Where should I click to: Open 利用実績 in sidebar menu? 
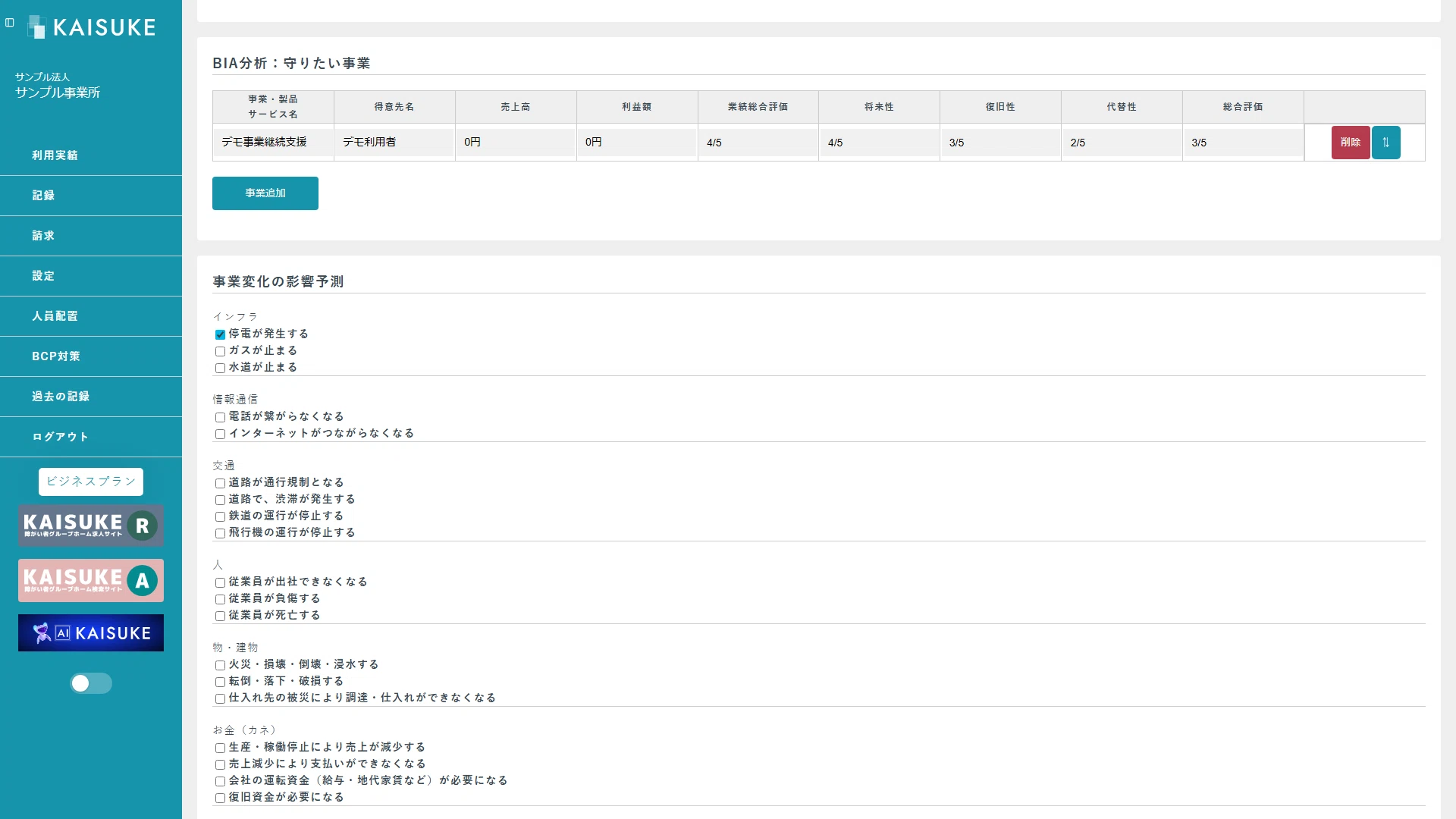[91, 155]
